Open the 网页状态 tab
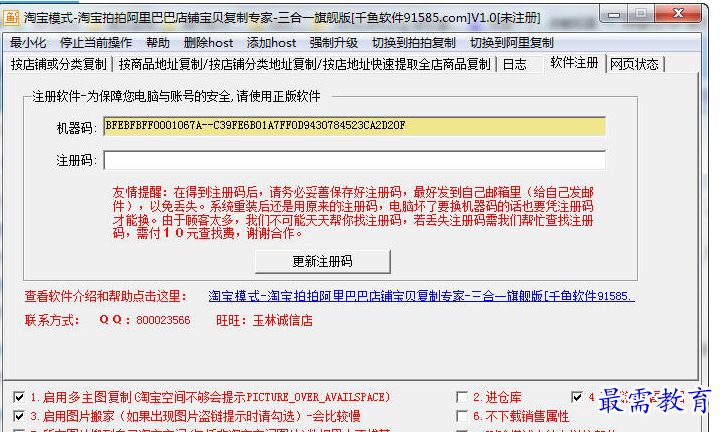The height and width of the screenshot is (432, 720). click(x=634, y=64)
